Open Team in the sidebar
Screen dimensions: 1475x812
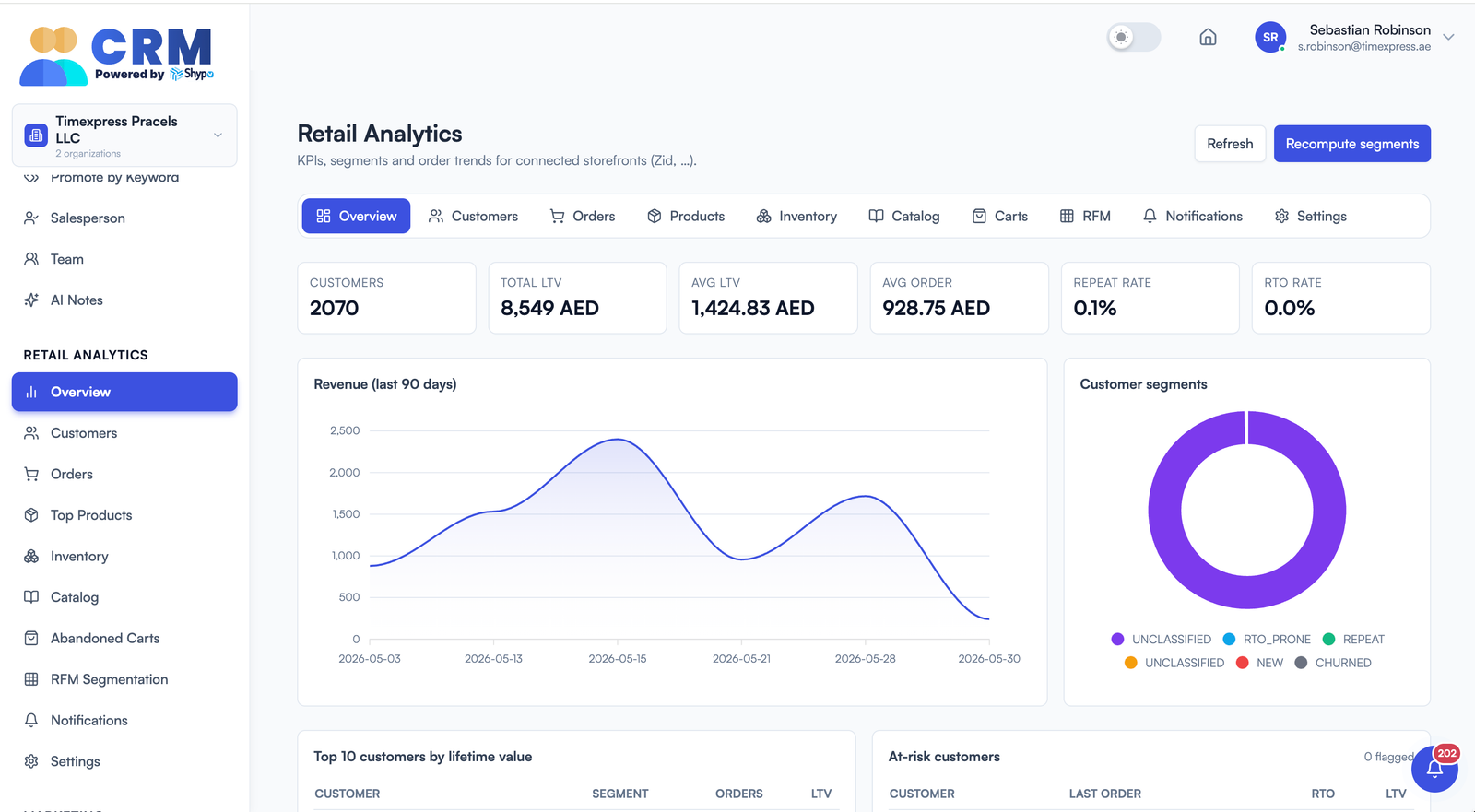click(x=124, y=259)
